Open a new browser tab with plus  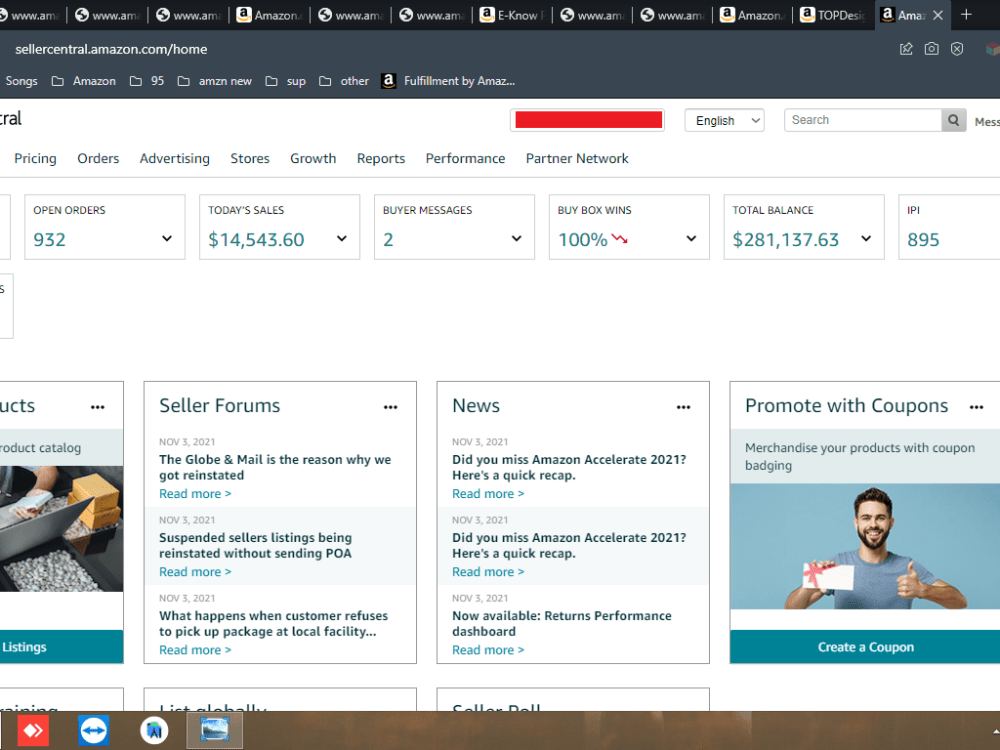966,15
